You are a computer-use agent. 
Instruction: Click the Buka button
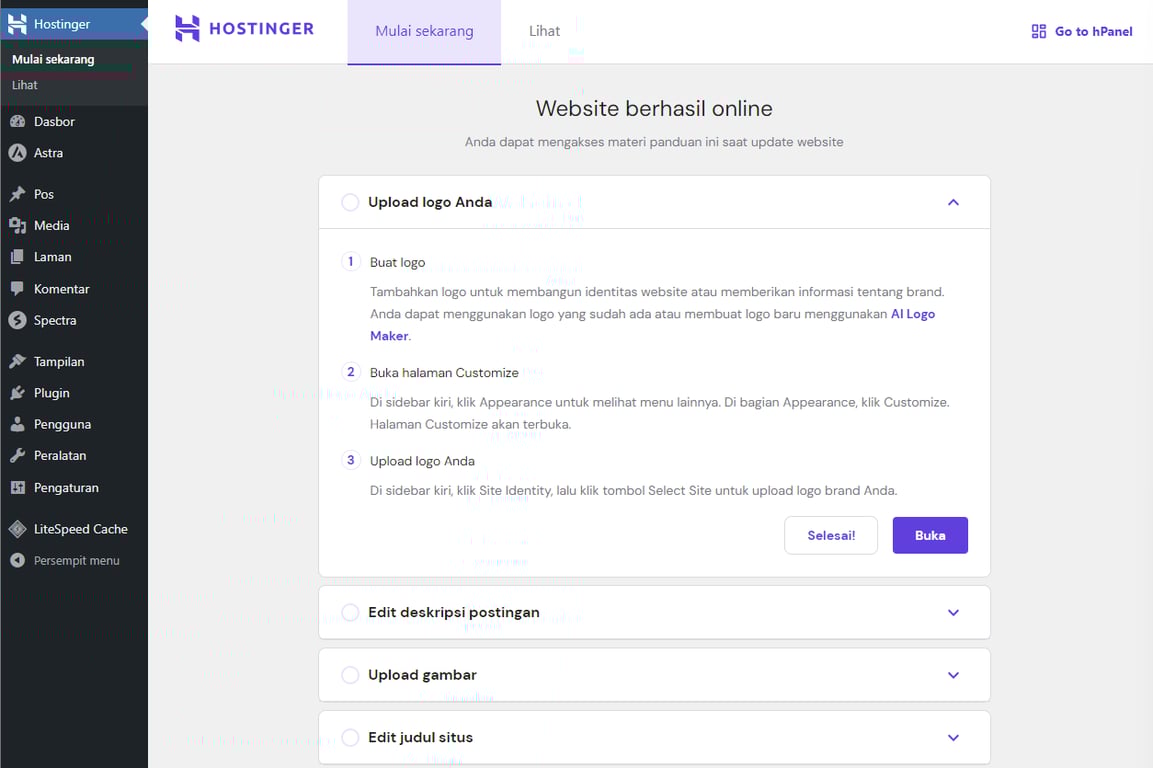930,535
